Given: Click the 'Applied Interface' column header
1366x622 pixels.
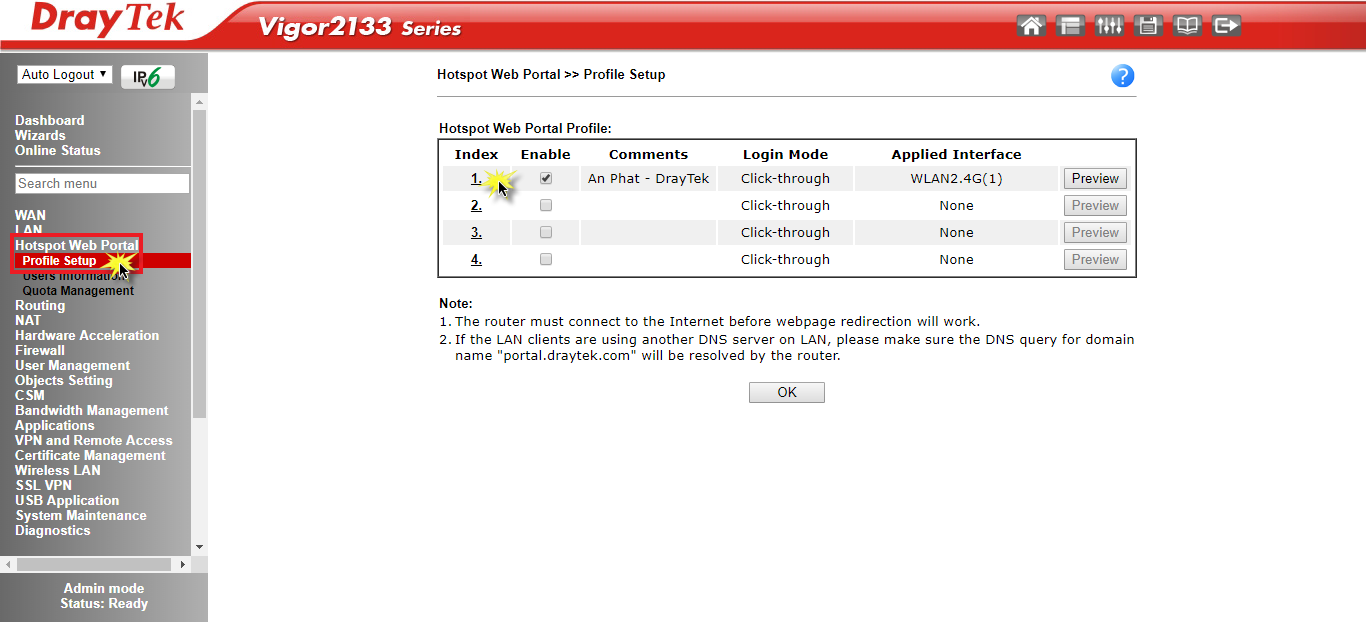Looking at the screenshot, I should point(956,154).
